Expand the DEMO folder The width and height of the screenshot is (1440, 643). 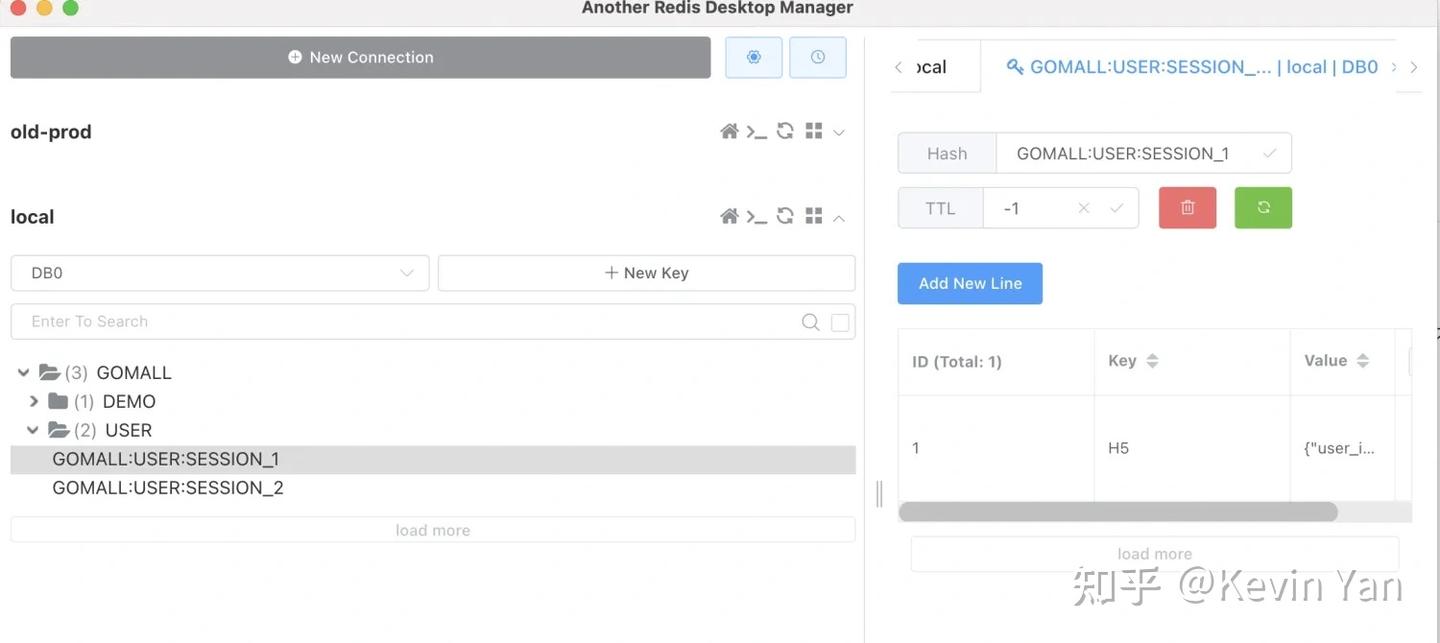pos(33,401)
